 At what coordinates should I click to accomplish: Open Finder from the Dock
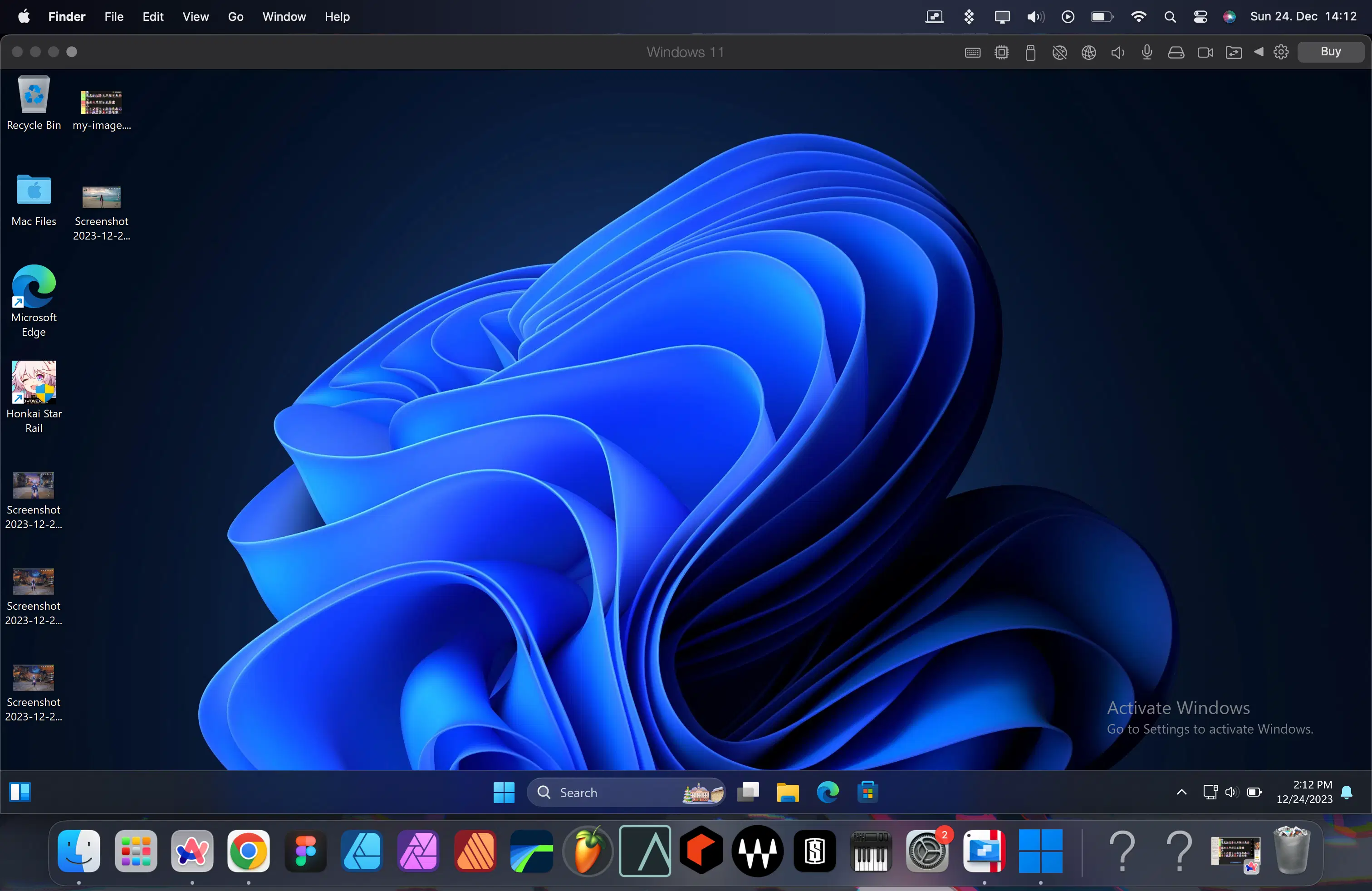click(x=79, y=851)
